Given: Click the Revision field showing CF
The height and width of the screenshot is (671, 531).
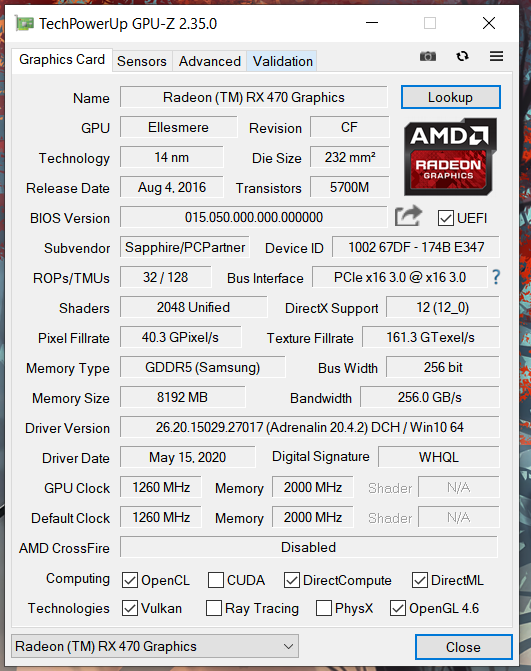Looking at the screenshot, I should 350,127.
